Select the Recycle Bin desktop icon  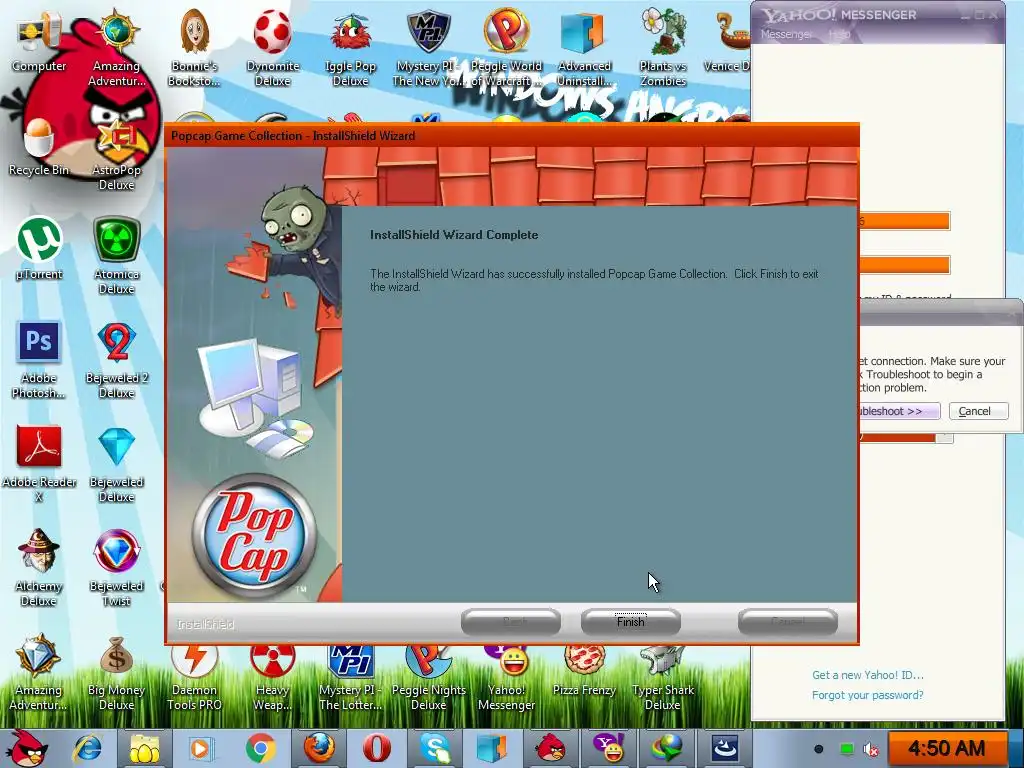pyautogui.click(x=39, y=147)
